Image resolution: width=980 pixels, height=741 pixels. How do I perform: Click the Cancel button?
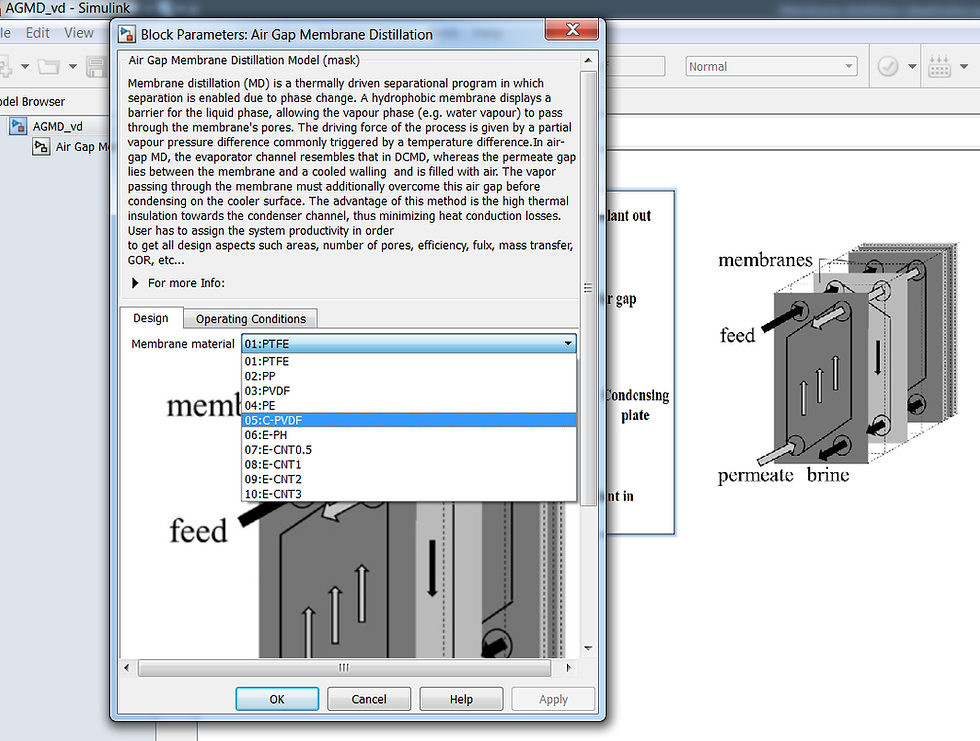coord(369,699)
